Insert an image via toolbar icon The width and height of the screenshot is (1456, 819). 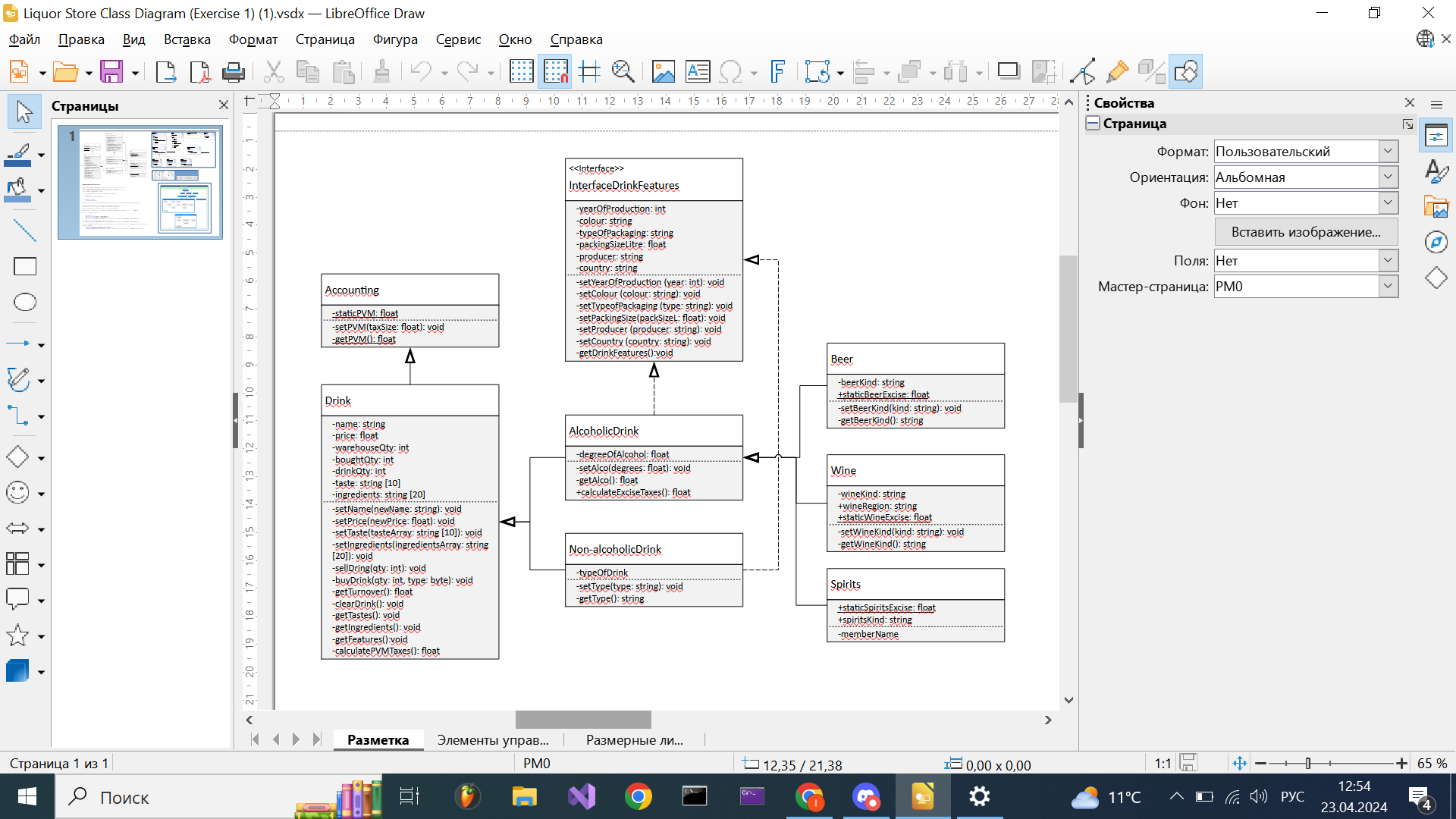tap(664, 72)
